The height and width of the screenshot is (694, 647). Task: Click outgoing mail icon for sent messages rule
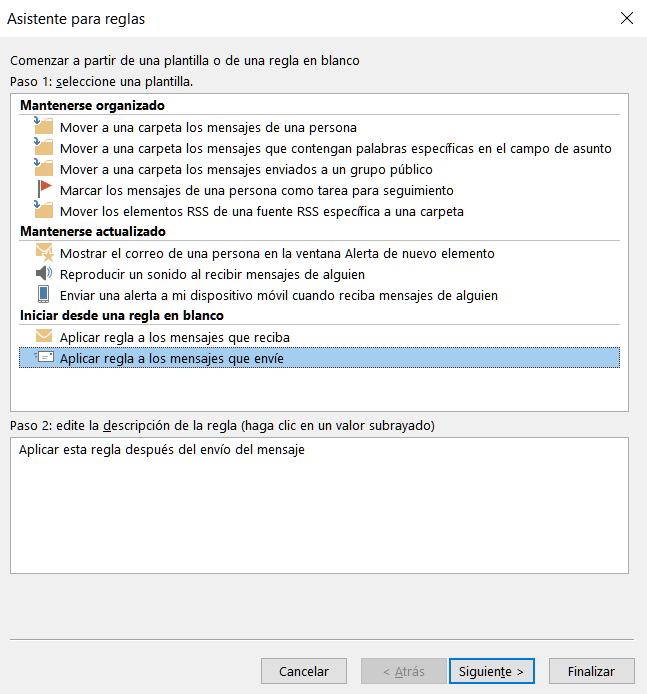tap(44, 357)
